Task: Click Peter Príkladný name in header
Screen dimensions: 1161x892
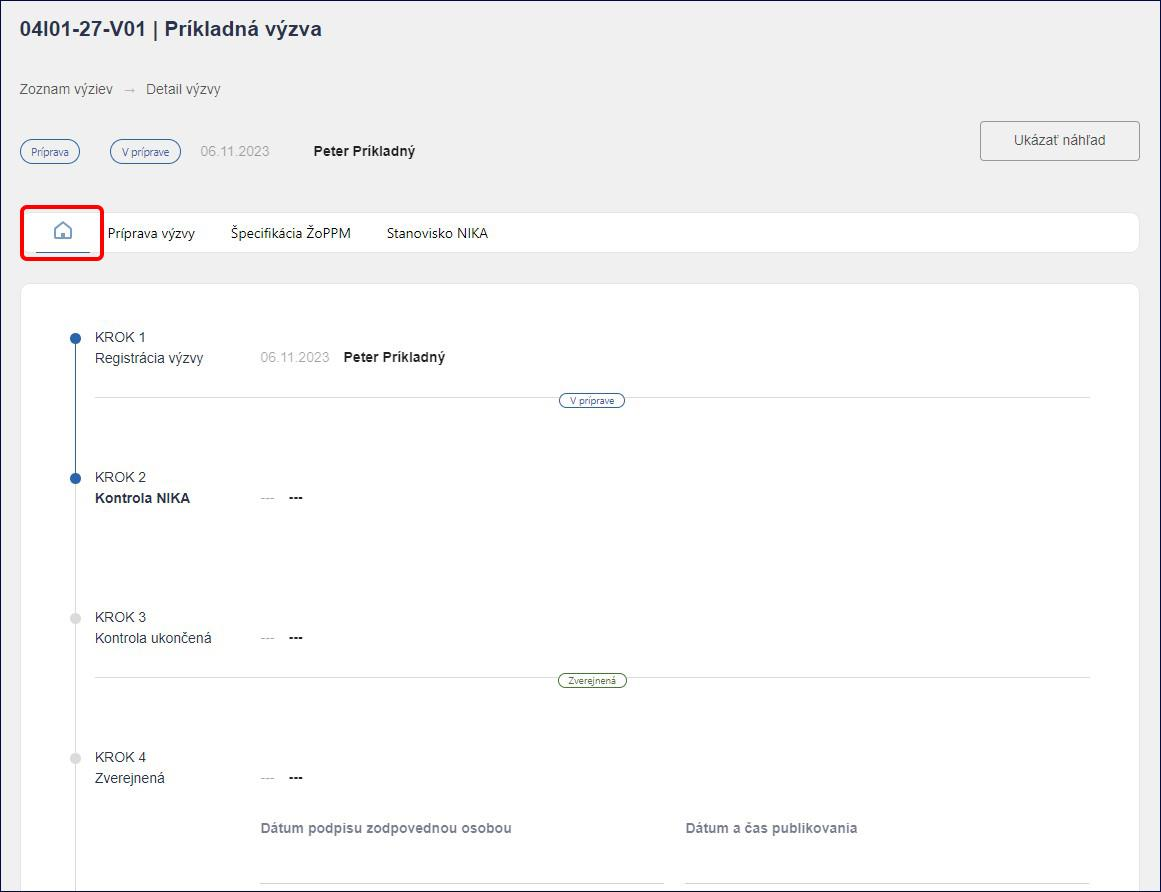Action: 364,151
